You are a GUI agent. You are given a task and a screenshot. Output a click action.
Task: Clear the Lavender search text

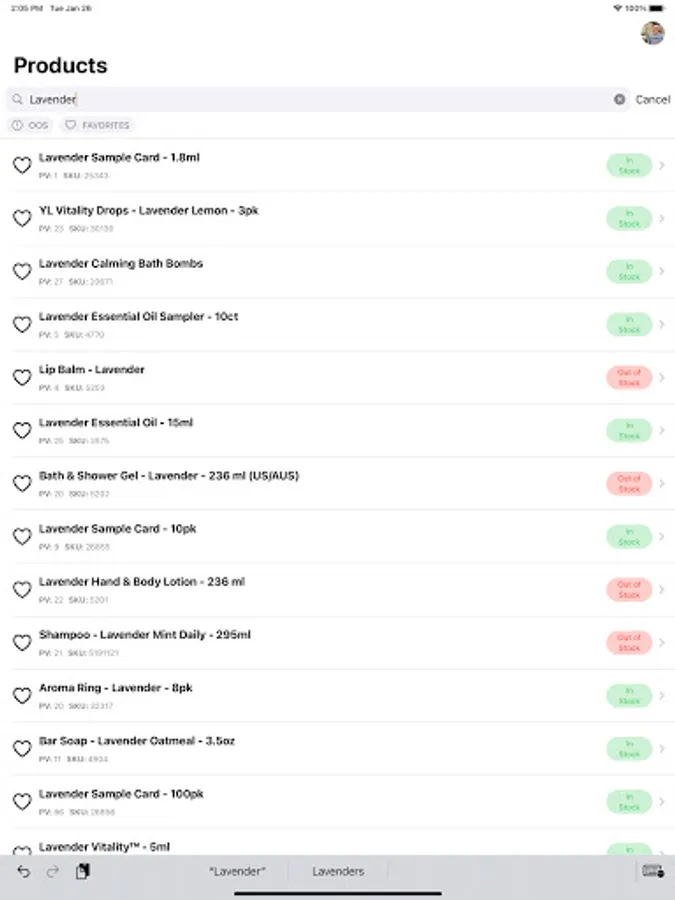tap(619, 99)
